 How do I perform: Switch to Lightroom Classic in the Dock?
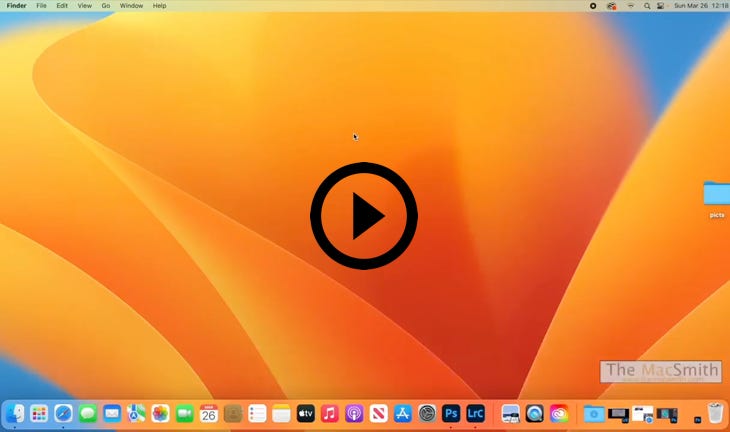click(475, 413)
